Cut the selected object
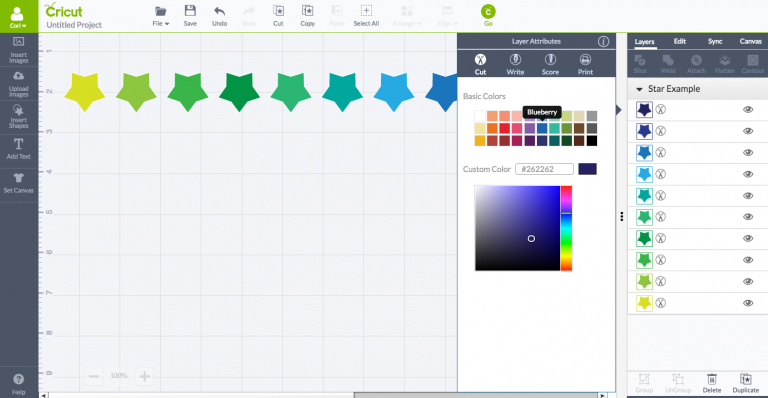The image size is (768, 398). [x=278, y=16]
